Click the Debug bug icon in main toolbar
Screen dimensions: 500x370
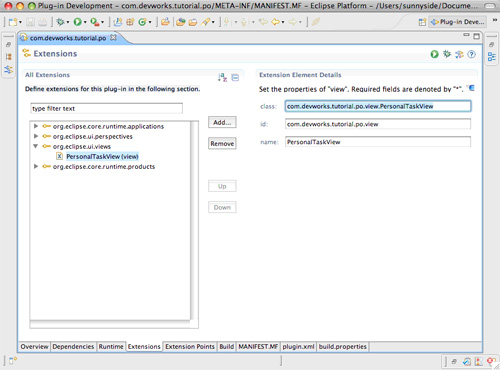[60, 22]
